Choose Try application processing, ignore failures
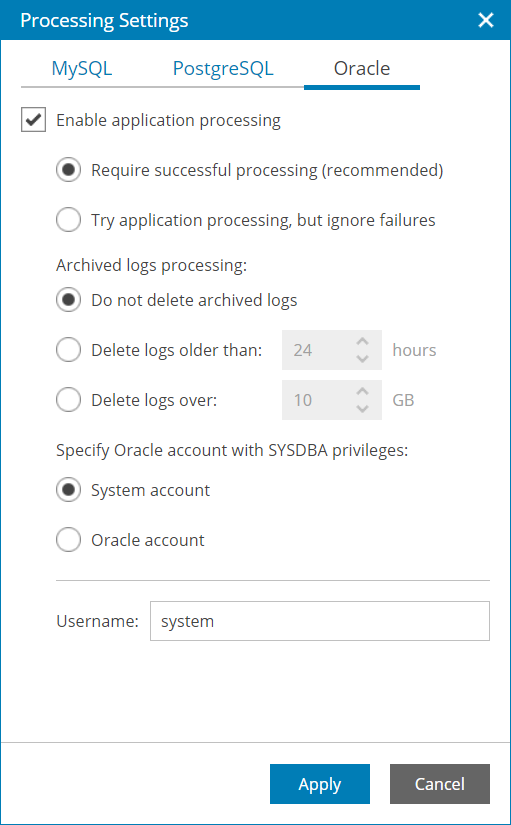Image resolution: width=511 pixels, height=825 pixels. [68, 219]
